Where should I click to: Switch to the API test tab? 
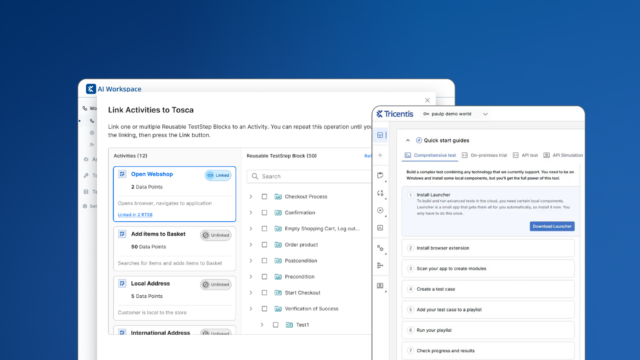point(525,155)
